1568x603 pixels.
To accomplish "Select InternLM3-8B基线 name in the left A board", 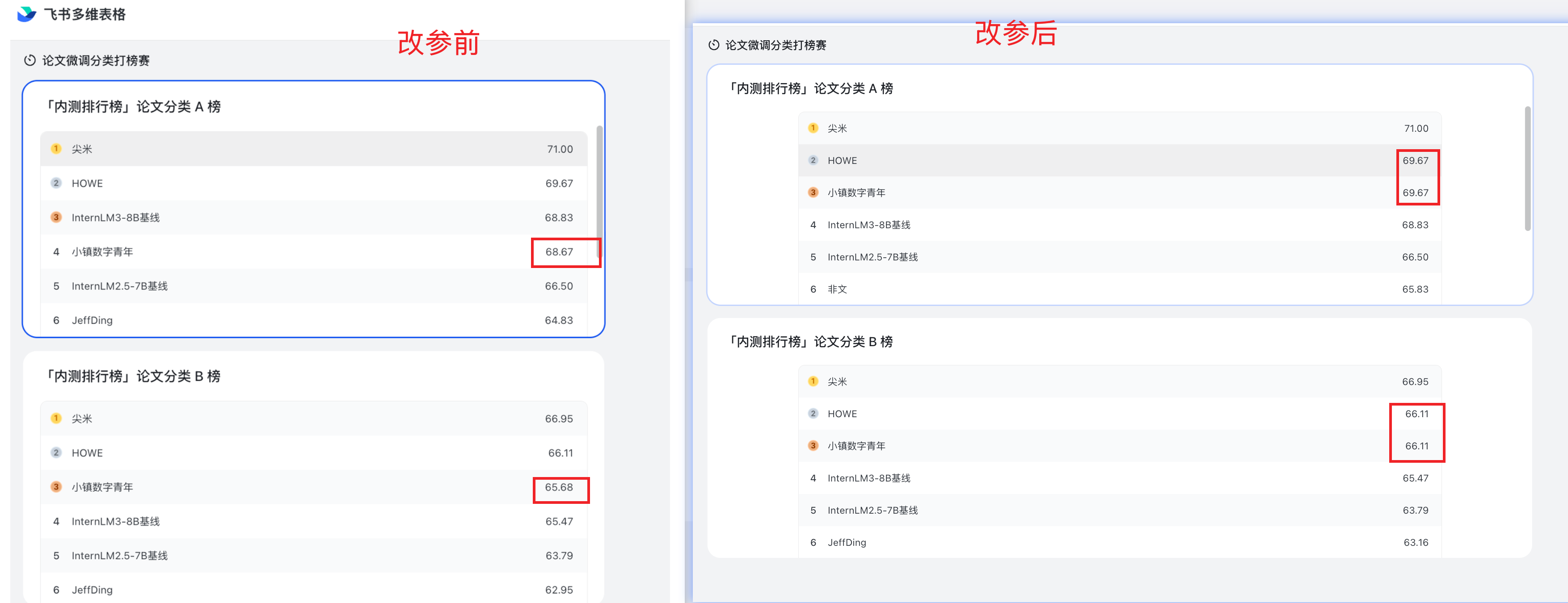I will [116, 217].
